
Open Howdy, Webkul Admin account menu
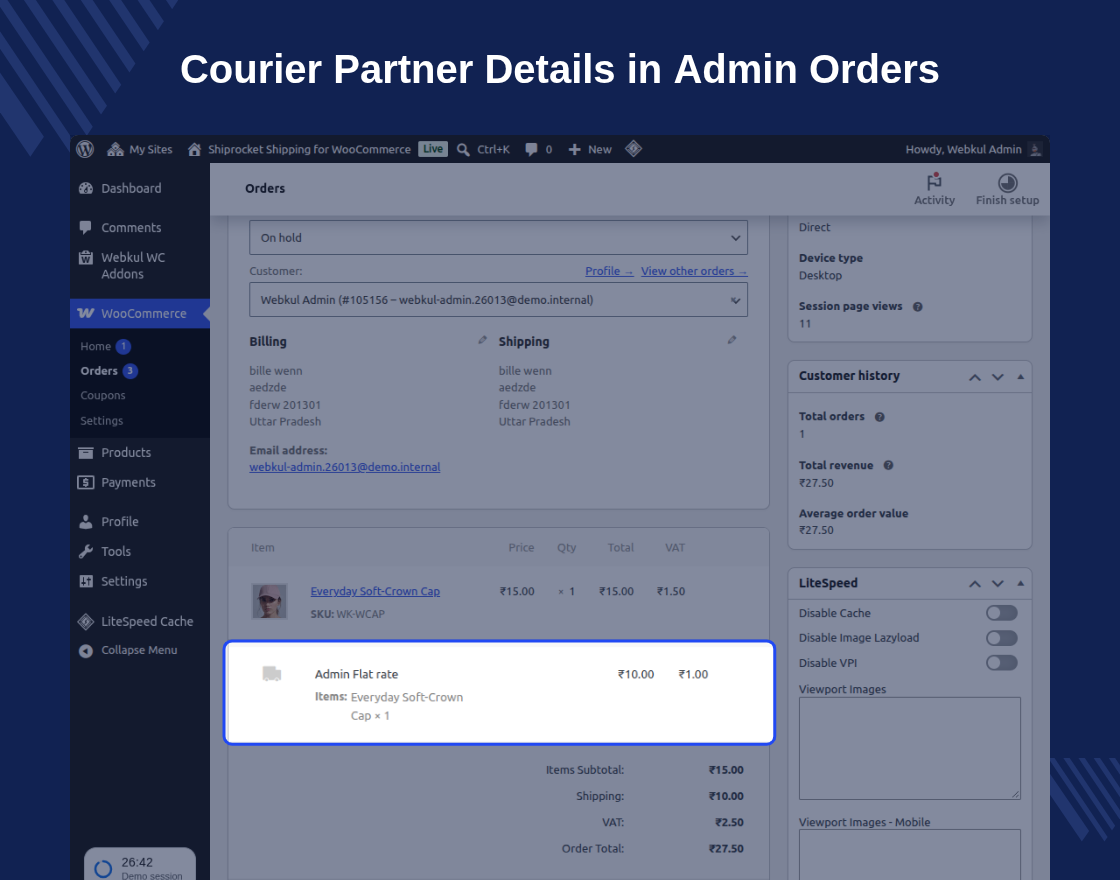(x=963, y=149)
